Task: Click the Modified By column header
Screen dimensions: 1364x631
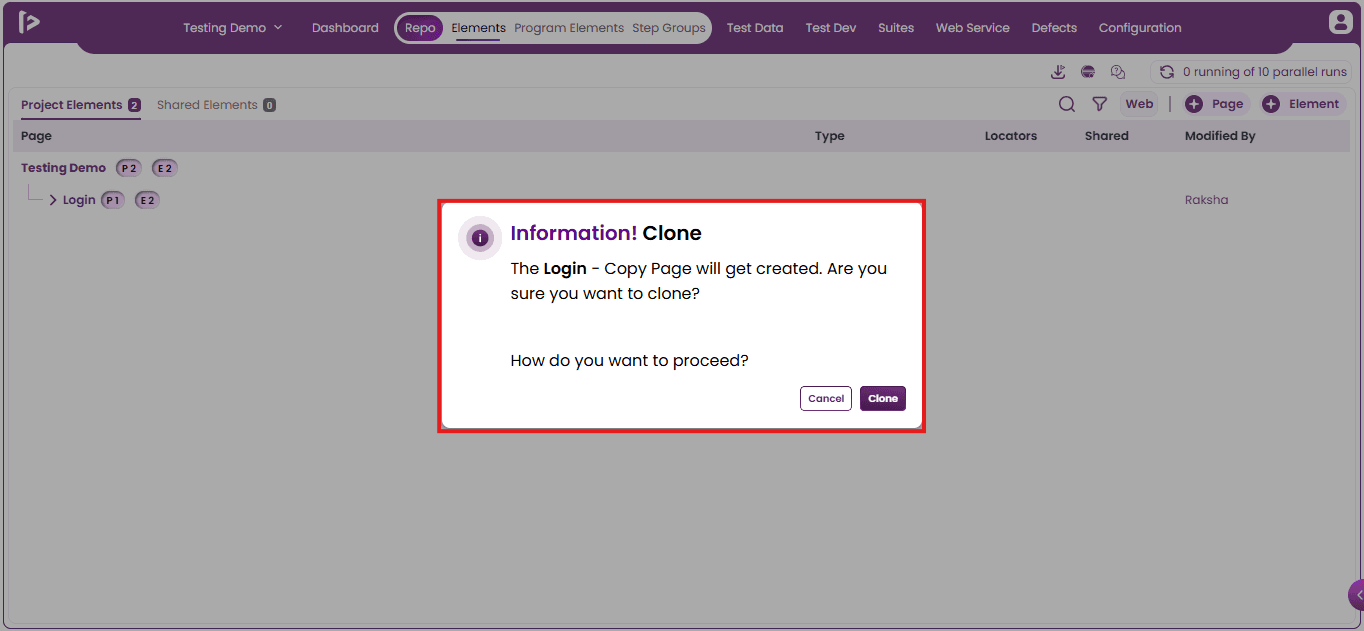Action: (1220, 136)
